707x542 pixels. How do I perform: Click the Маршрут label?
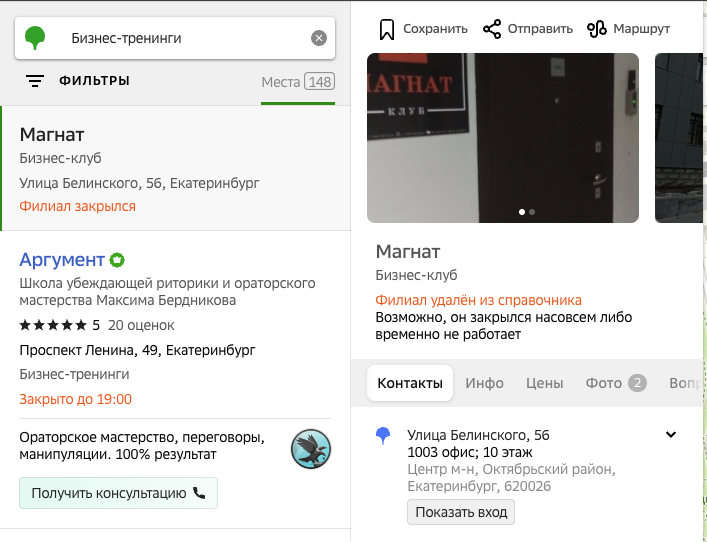642,29
